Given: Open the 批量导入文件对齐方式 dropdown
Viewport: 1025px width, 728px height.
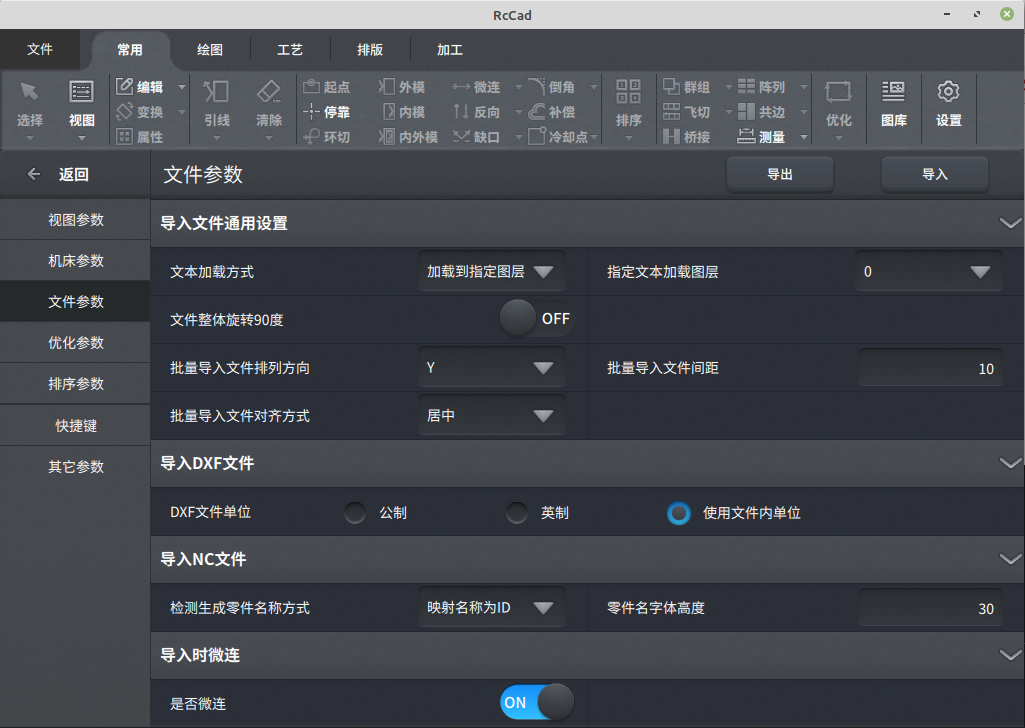Looking at the screenshot, I should (491, 415).
